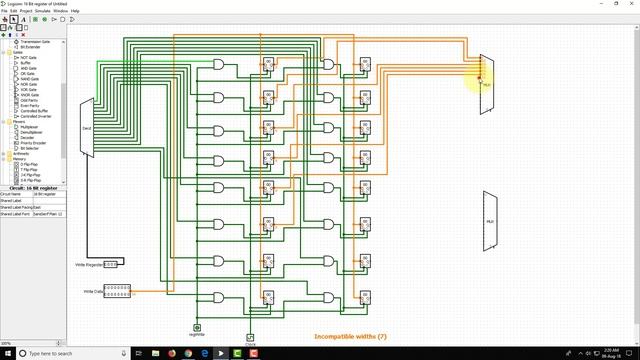640x360 pixels.
Task: Pick the AND gate toolbar icon
Action: tap(63, 19)
